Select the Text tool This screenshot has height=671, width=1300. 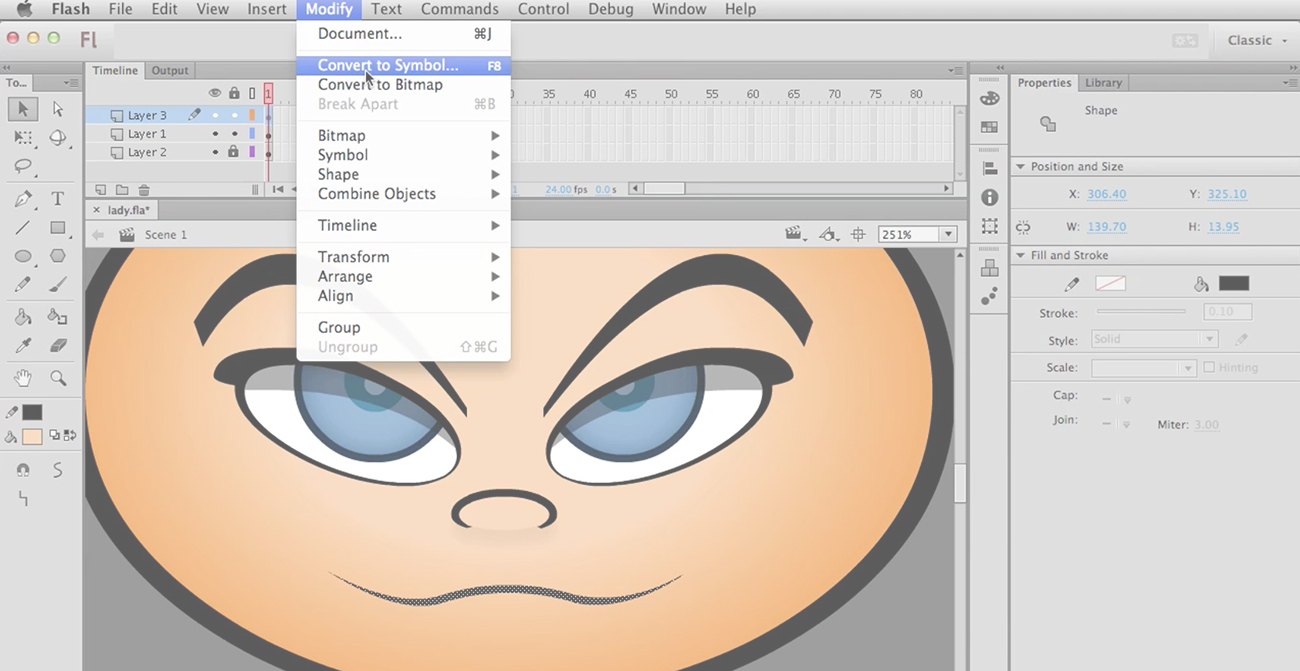coord(58,199)
